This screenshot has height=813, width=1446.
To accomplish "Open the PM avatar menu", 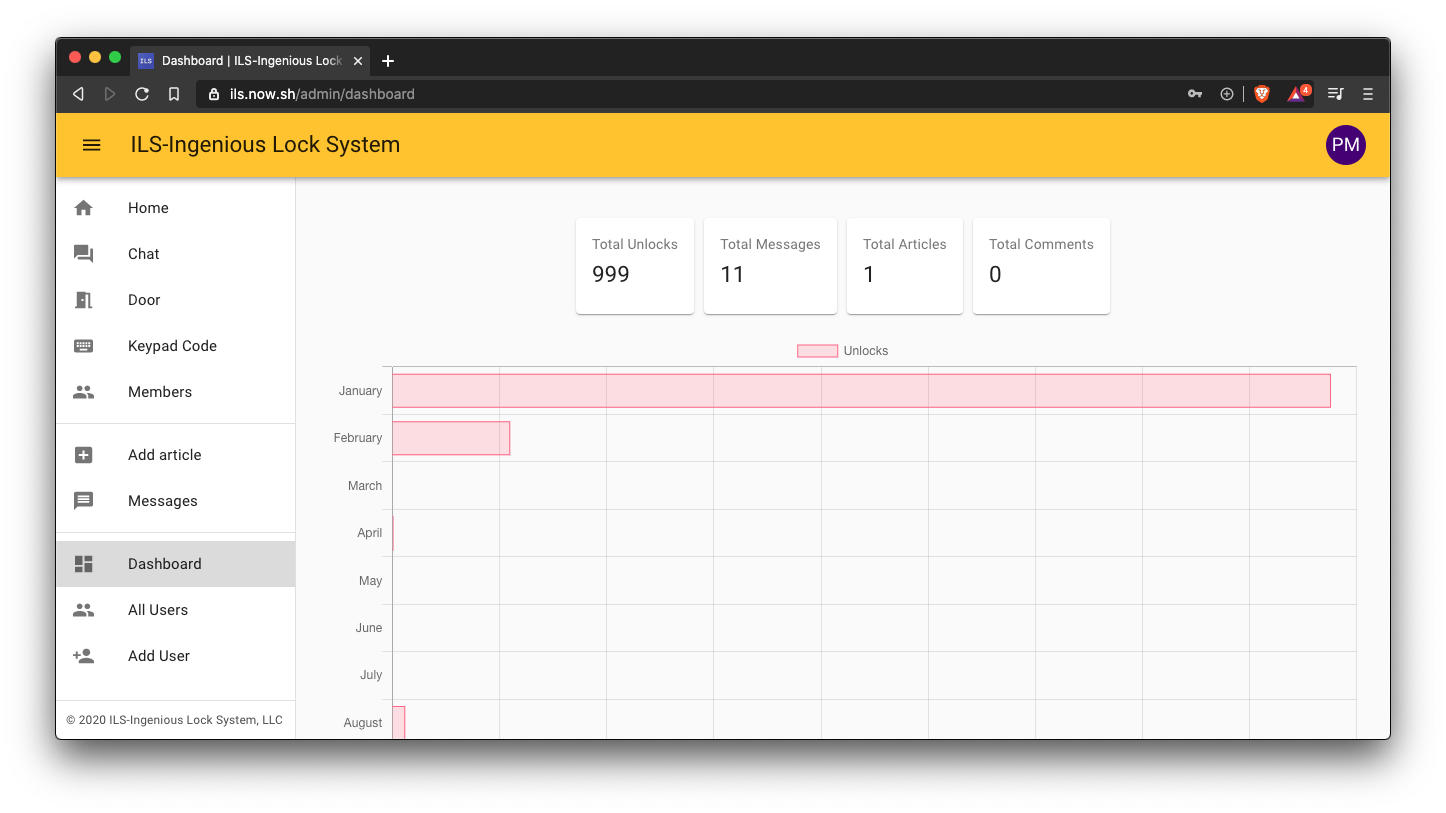I will pos(1345,145).
